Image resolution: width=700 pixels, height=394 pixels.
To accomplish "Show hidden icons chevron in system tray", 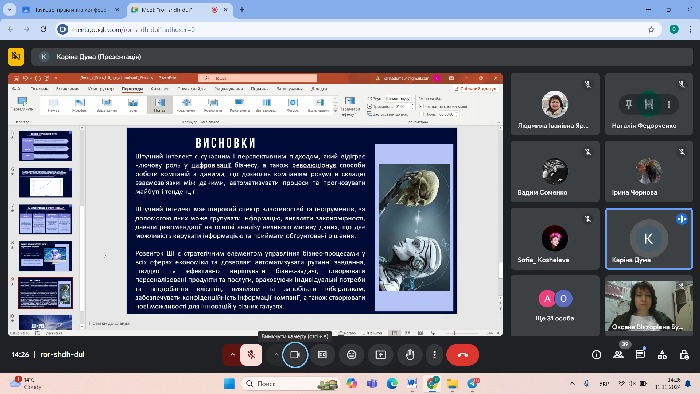I will pyautogui.click(x=572, y=383).
